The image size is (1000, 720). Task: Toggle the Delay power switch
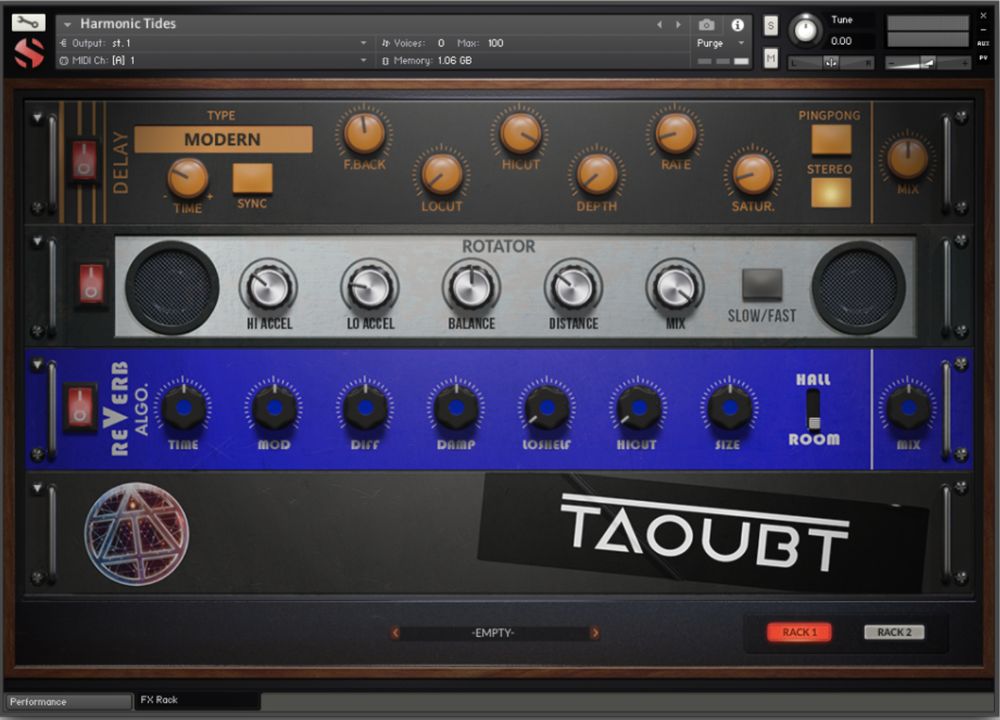point(83,160)
